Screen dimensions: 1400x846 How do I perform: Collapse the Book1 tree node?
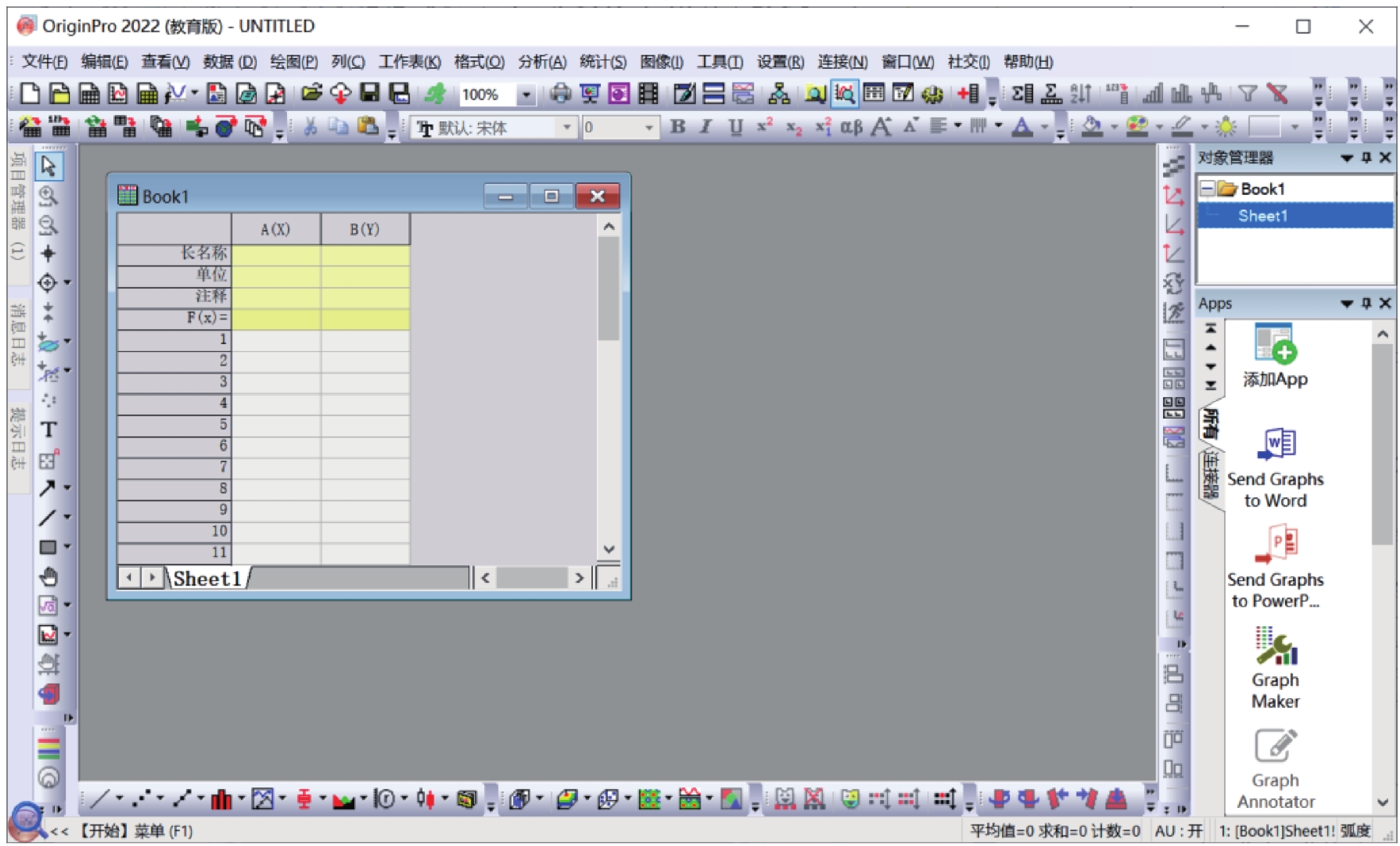tap(1207, 189)
